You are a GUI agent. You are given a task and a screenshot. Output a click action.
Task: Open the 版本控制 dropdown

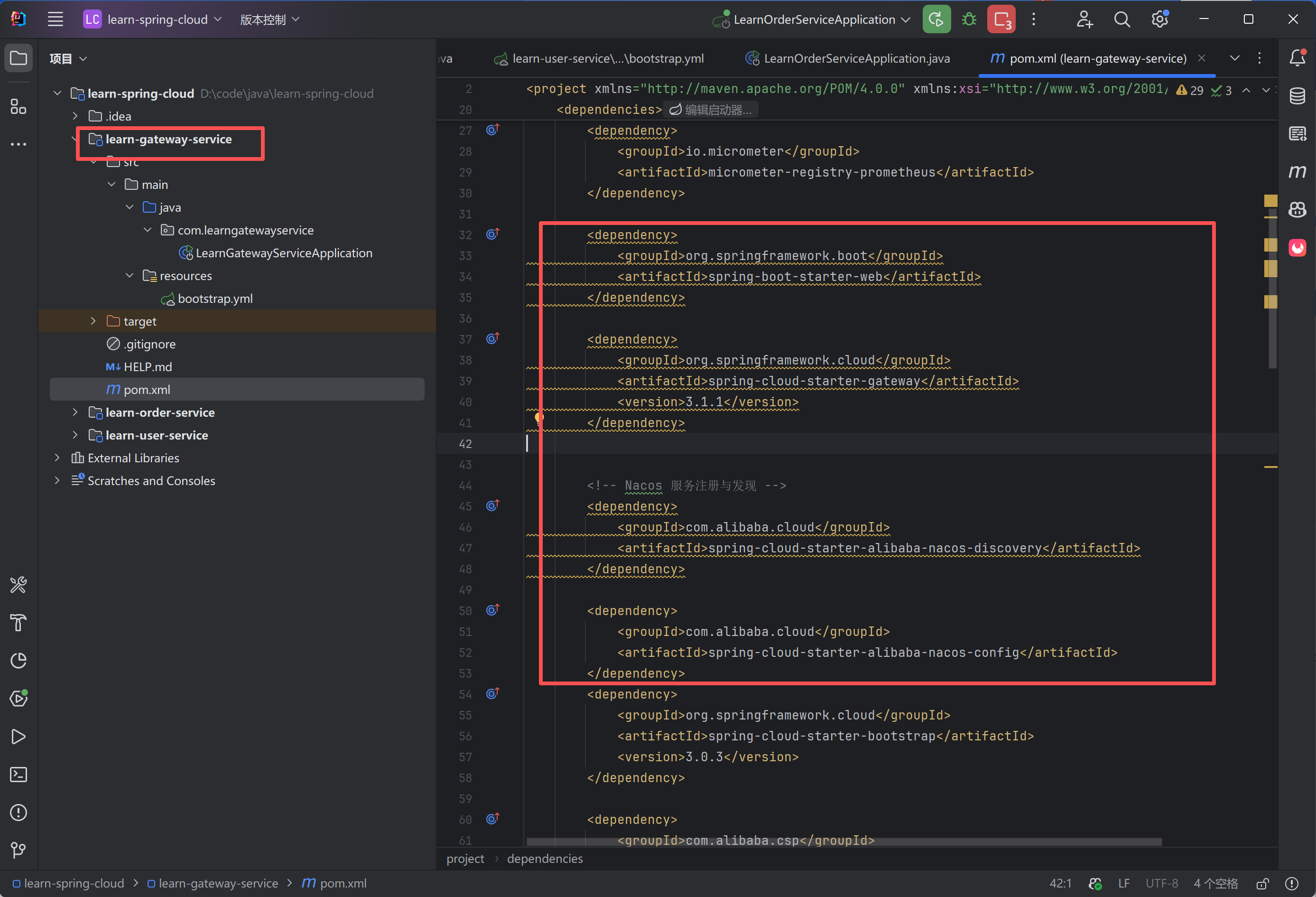[269, 19]
